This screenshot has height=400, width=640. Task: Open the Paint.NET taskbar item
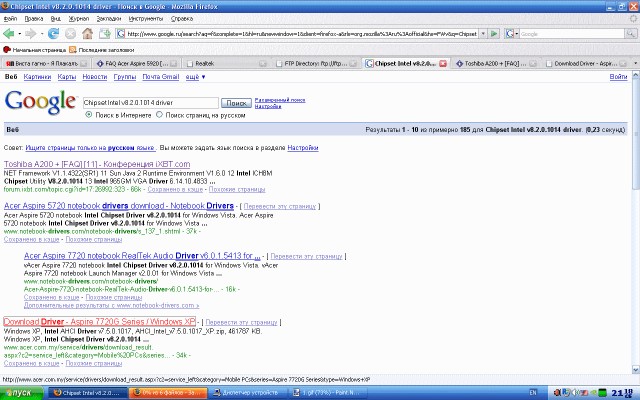point(327,393)
